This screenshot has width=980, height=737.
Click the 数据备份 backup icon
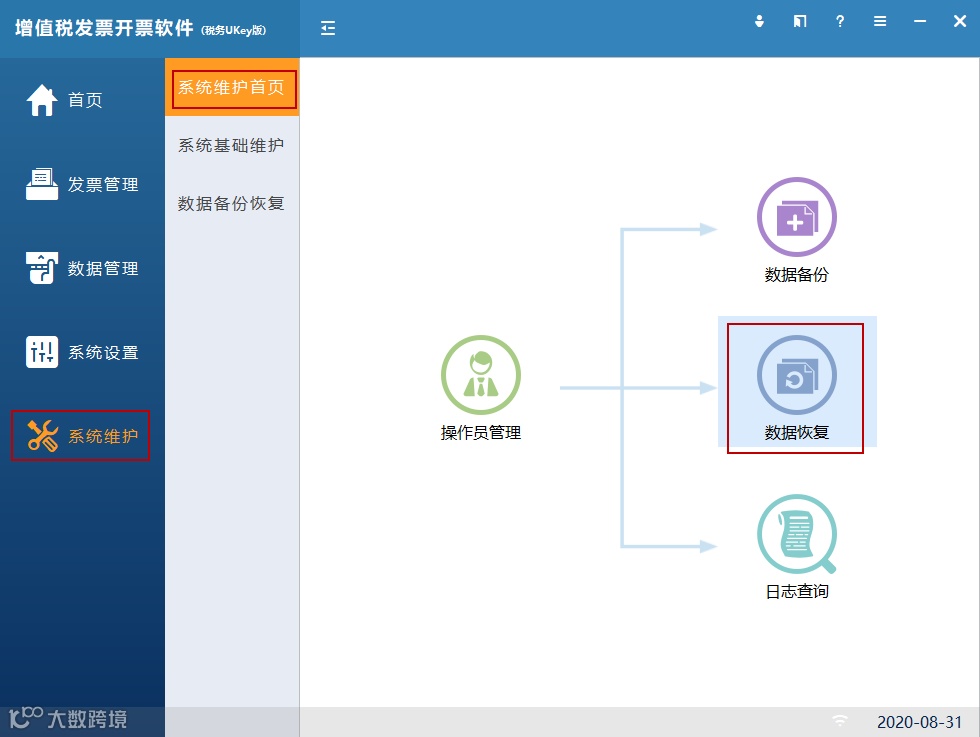(796, 217)
